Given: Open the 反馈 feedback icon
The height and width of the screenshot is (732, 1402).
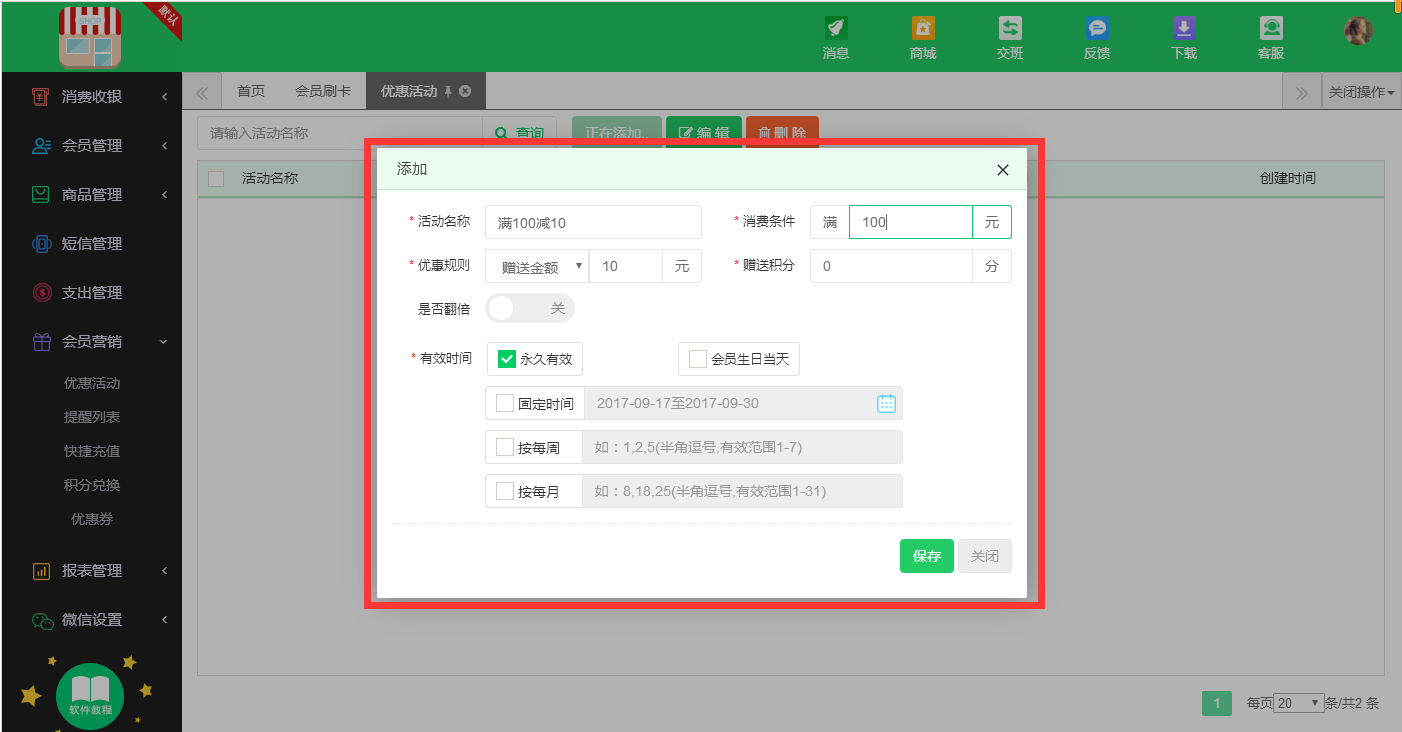Looking at the screenshot, I should [x=1097, y=28].
